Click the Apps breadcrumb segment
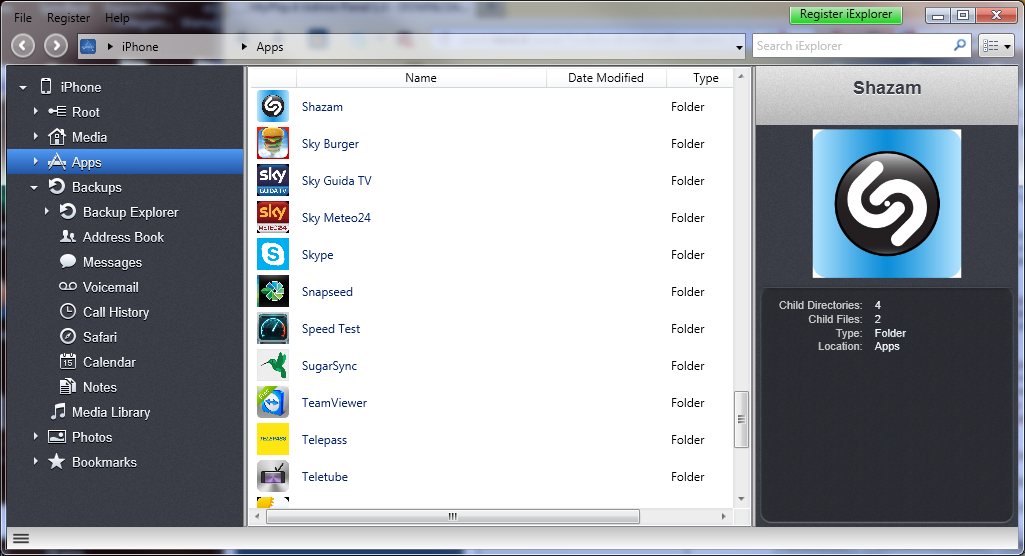This screenshot has width=1025, height=556. pos(269,46)
